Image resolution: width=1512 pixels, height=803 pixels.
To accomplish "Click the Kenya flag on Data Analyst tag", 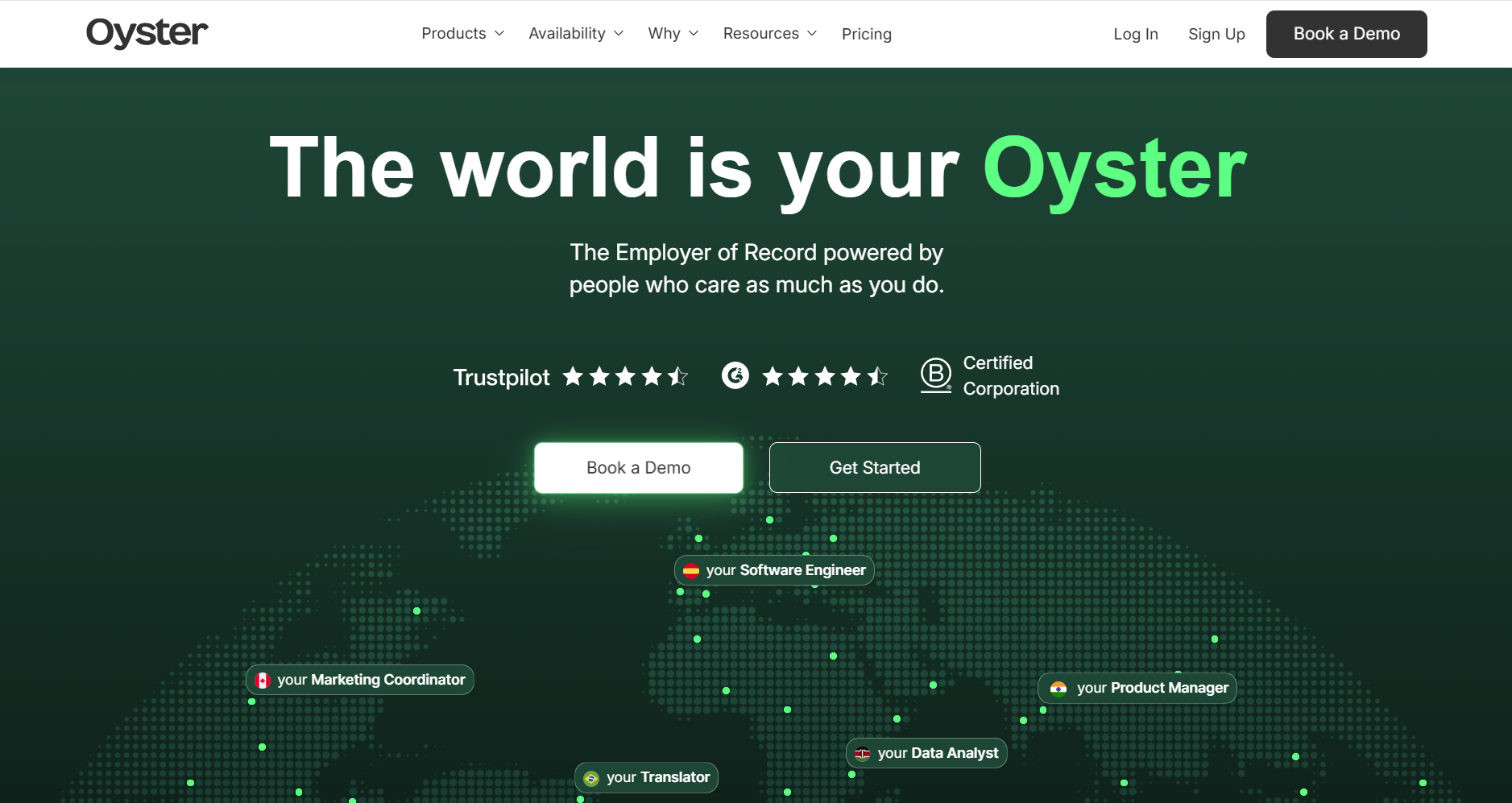I will (863, 754).
